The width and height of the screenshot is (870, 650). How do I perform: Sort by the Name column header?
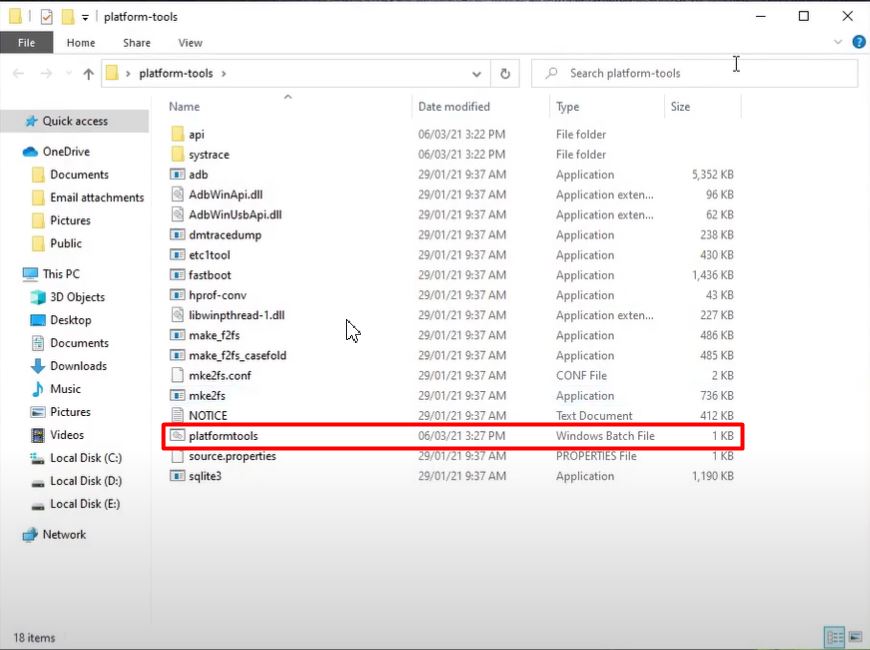pyautogui.click(x=184, y=107)
